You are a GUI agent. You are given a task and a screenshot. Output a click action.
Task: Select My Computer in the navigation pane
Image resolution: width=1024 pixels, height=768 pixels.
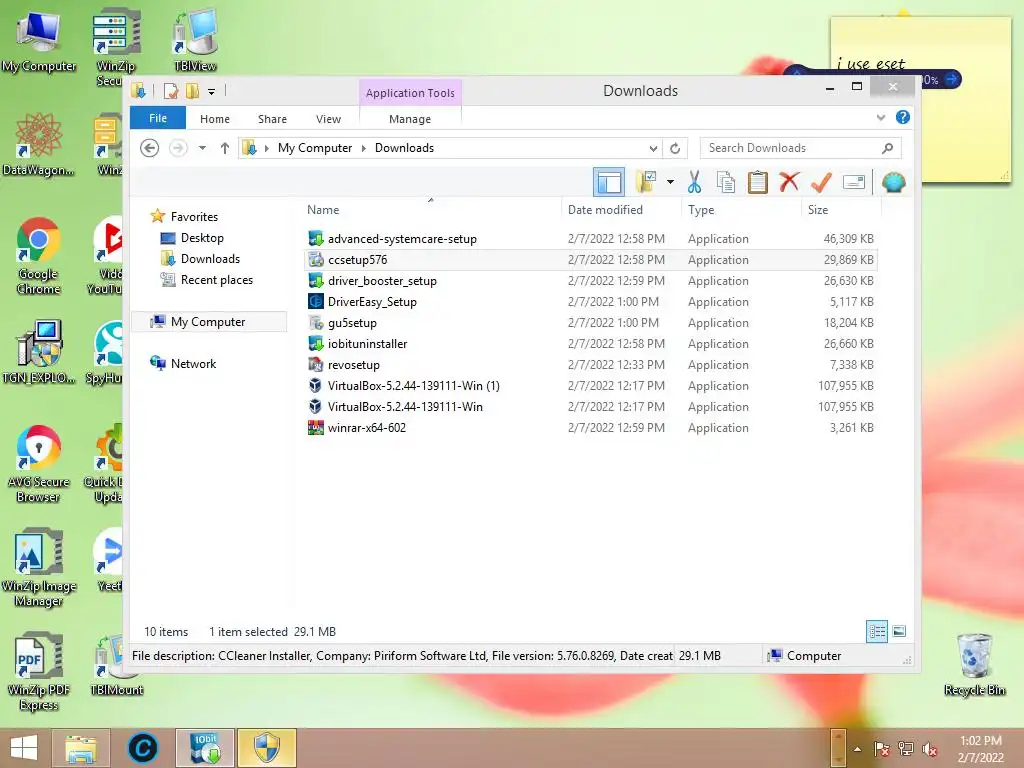click(208, 322)
